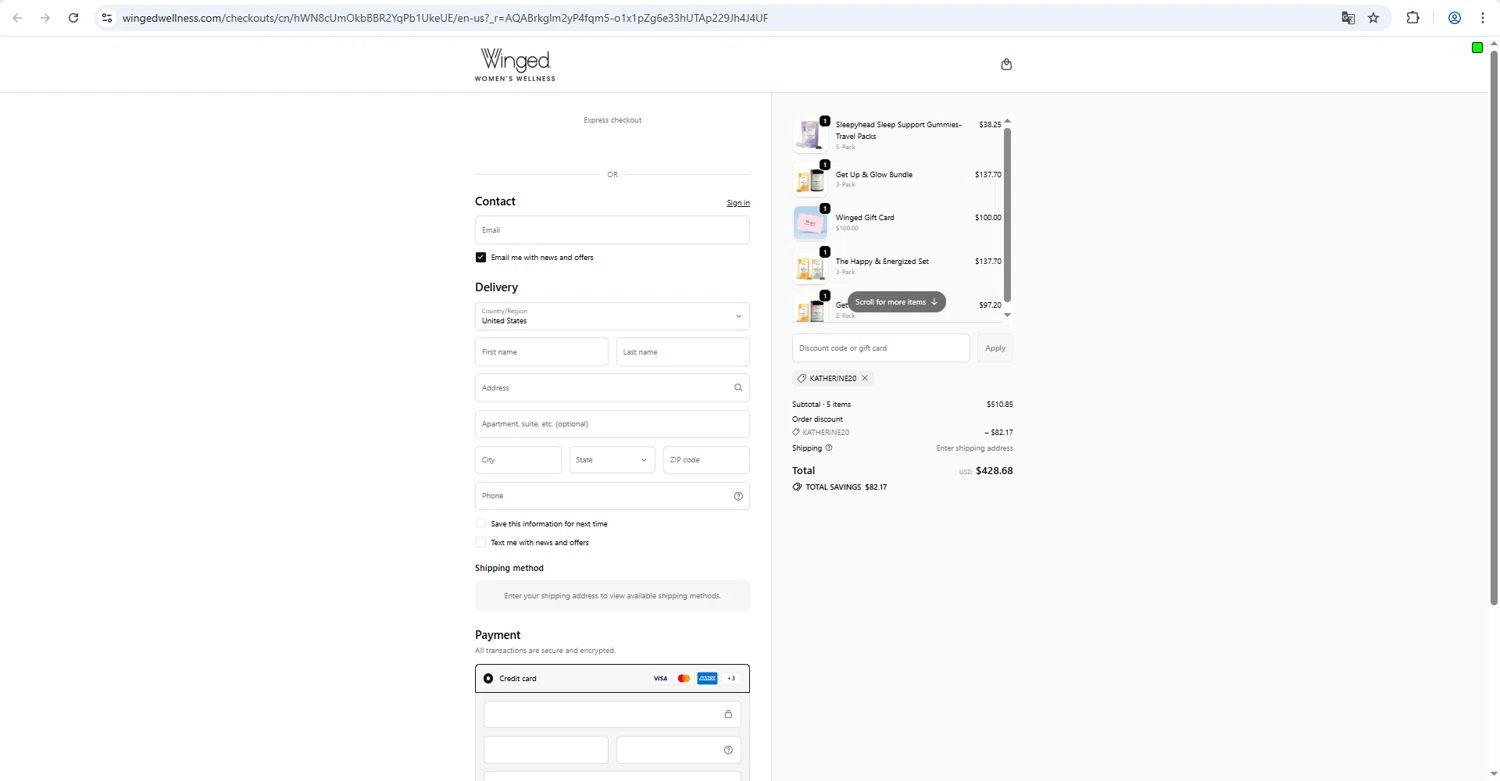Click the order list scroll-up arrow
Viewport: 1500px width, 781px height.
[x=1007, y=121]
